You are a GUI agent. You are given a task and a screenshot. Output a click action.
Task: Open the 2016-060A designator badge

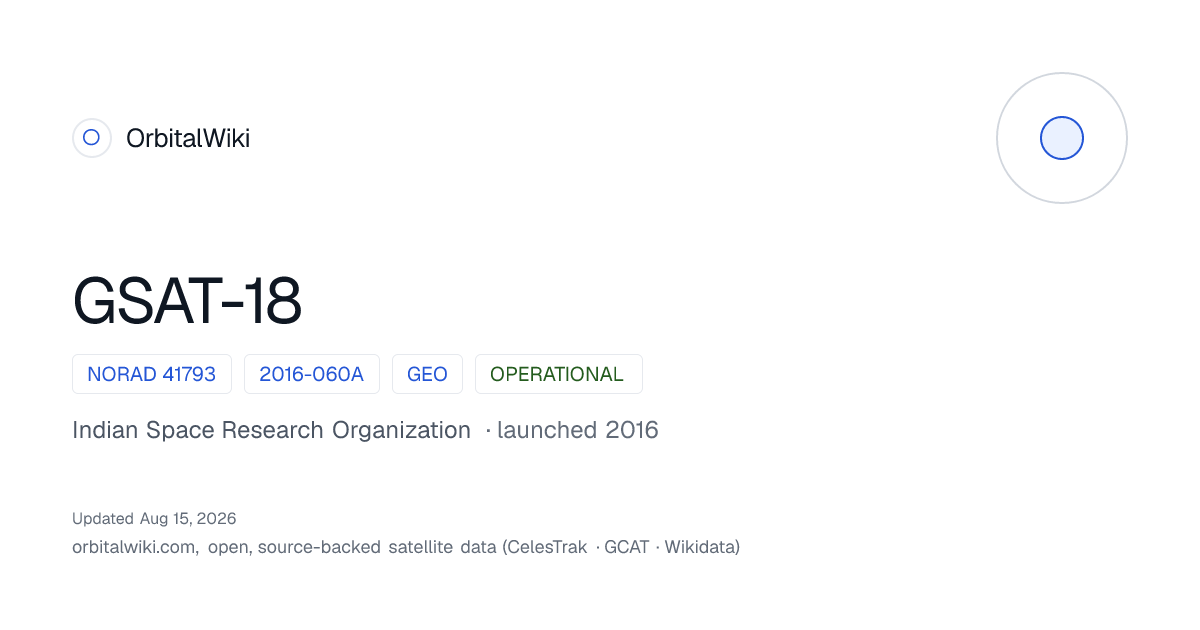coord(312,374)
